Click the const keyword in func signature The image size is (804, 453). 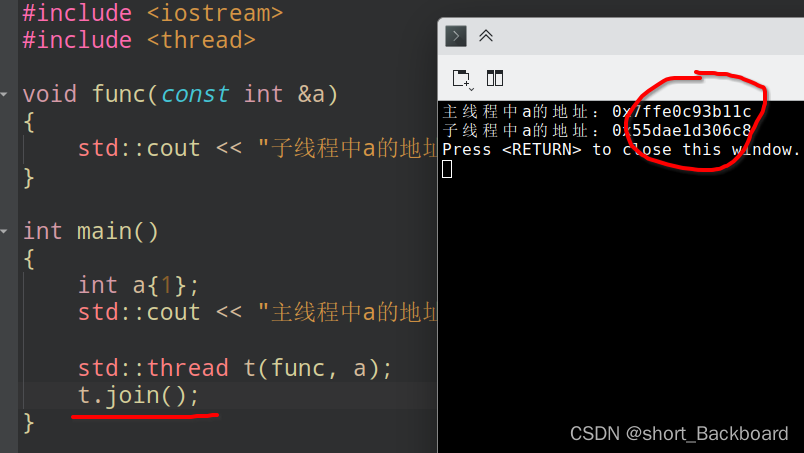[195, 94]
